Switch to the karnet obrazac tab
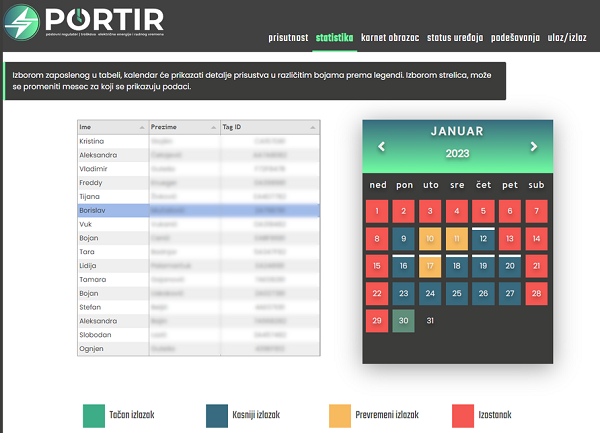600x433 pixels. point(389,38)
